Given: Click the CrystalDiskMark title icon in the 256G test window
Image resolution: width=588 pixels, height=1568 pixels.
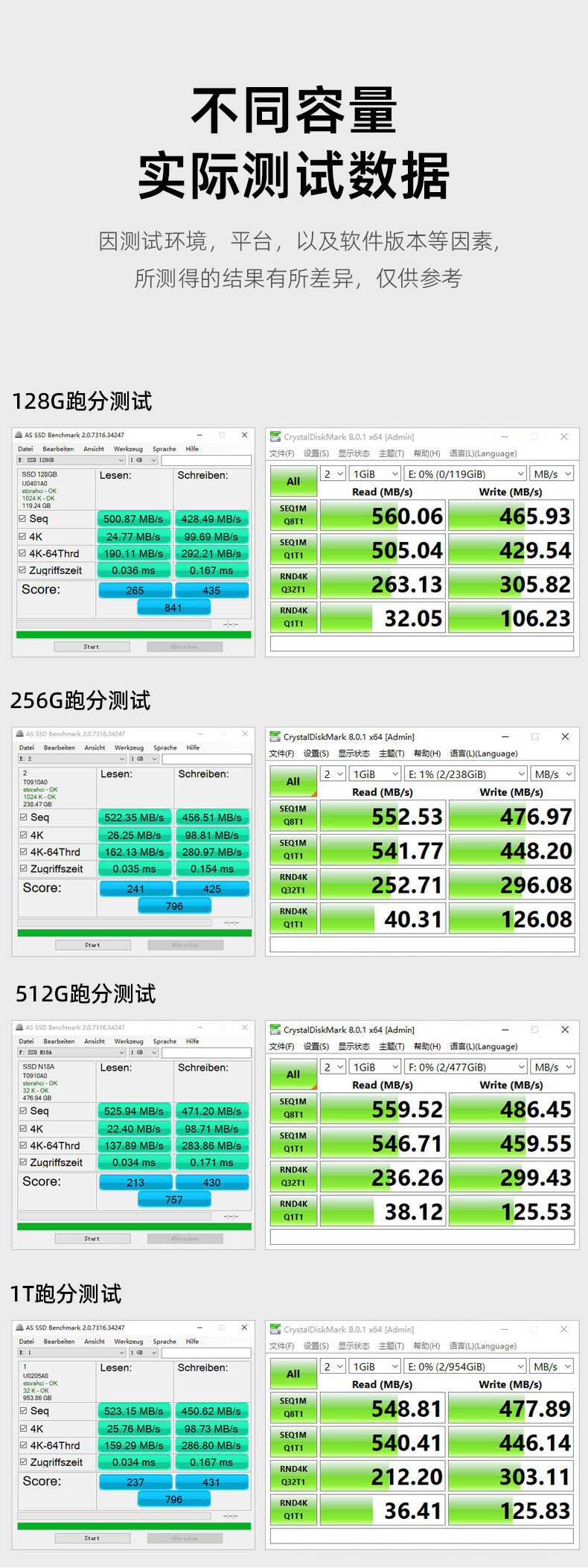Looking at the screenshot, I should tap(275, 736).
